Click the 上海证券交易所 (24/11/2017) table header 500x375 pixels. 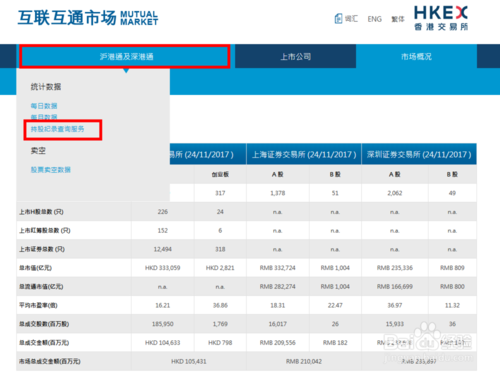pyautogui.click(x=304, y=154)
